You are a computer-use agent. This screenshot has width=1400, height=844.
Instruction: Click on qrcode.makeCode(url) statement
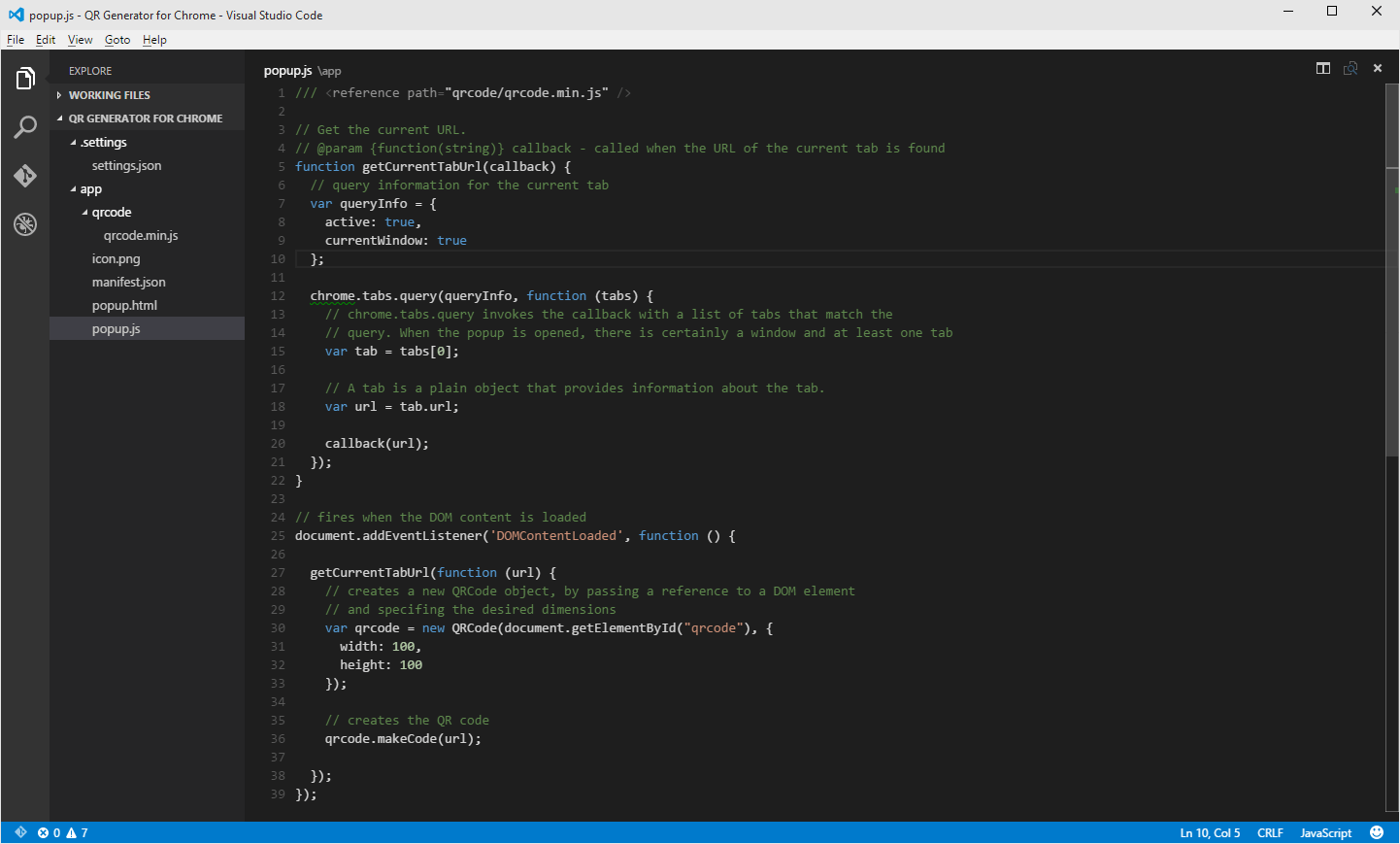(403, 738)
